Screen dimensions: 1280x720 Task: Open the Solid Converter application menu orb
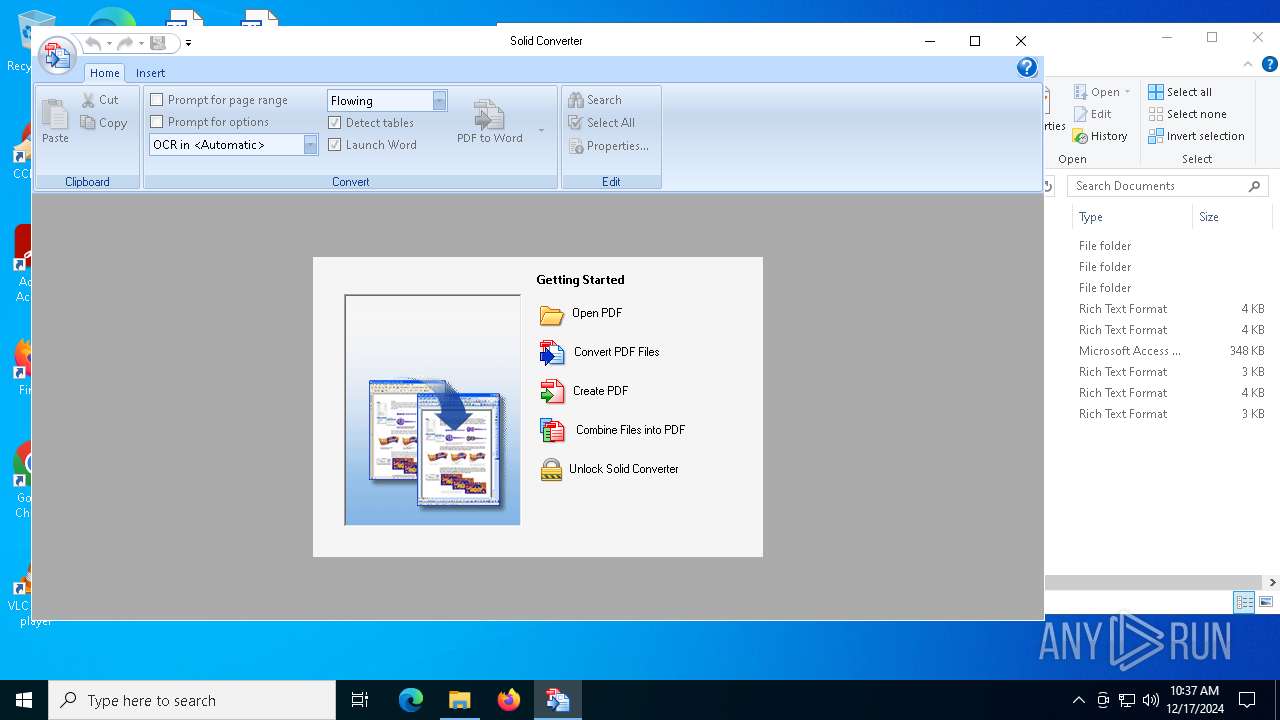[x=57, y=55]
